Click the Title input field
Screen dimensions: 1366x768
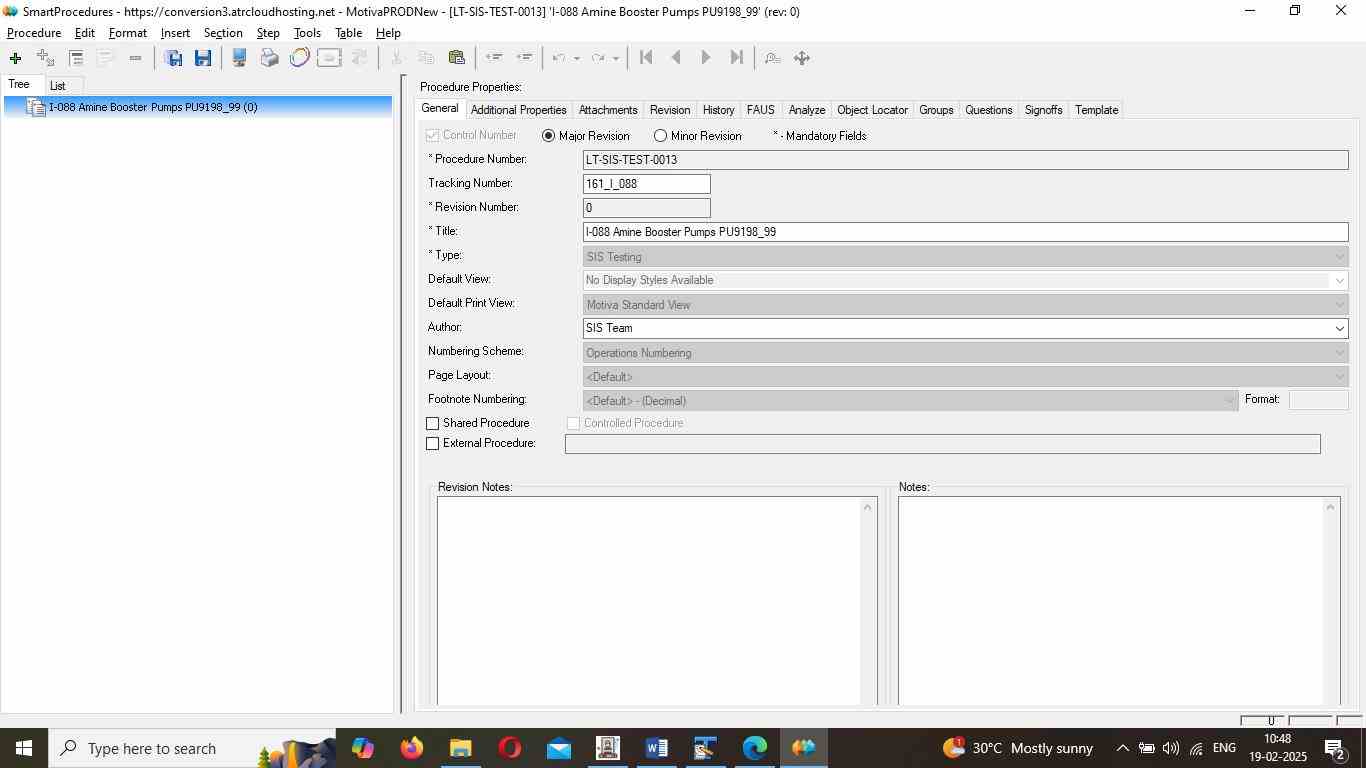point(965,232)
